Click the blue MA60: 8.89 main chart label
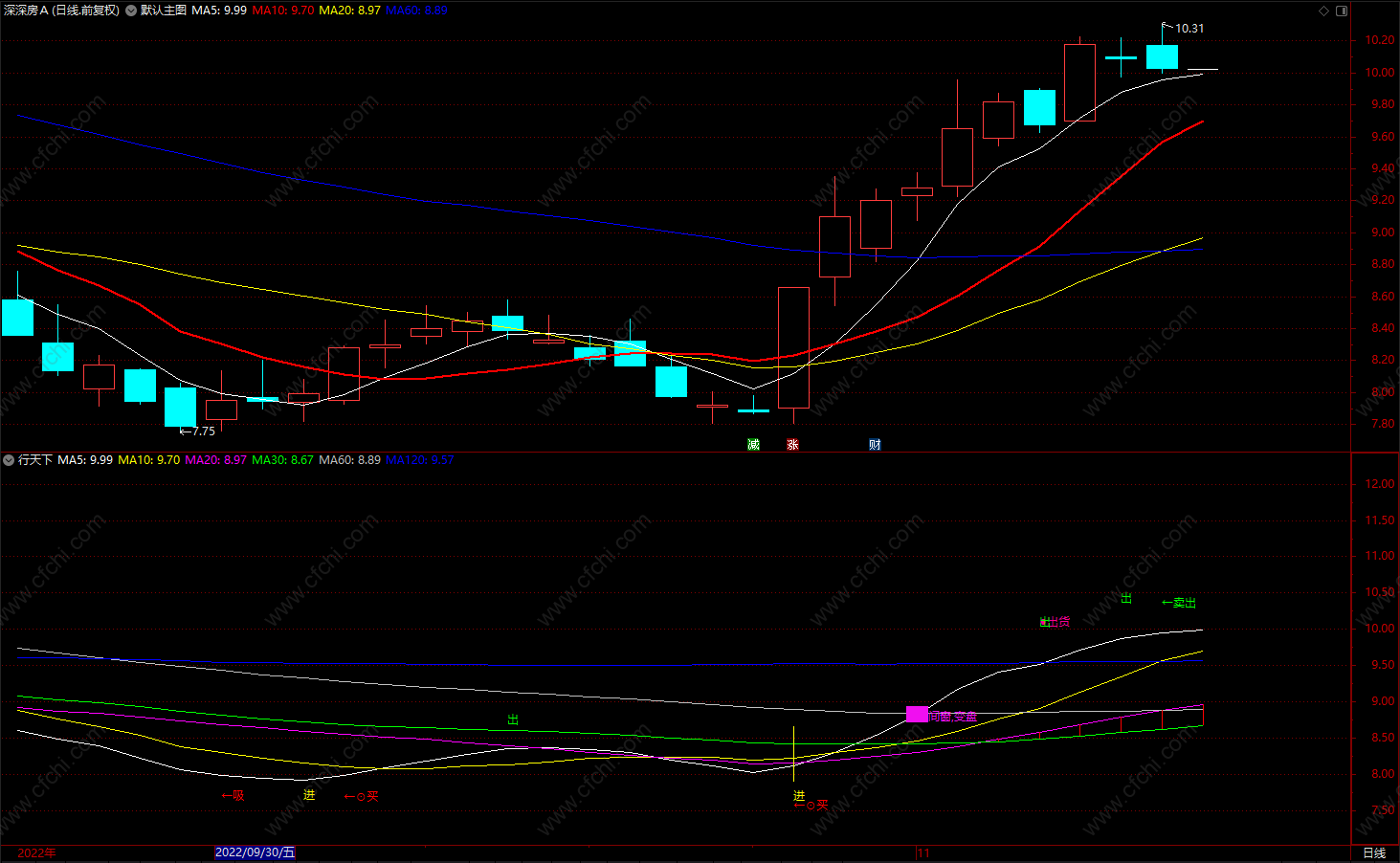1400x863 pixels. (x=416, y=11)
